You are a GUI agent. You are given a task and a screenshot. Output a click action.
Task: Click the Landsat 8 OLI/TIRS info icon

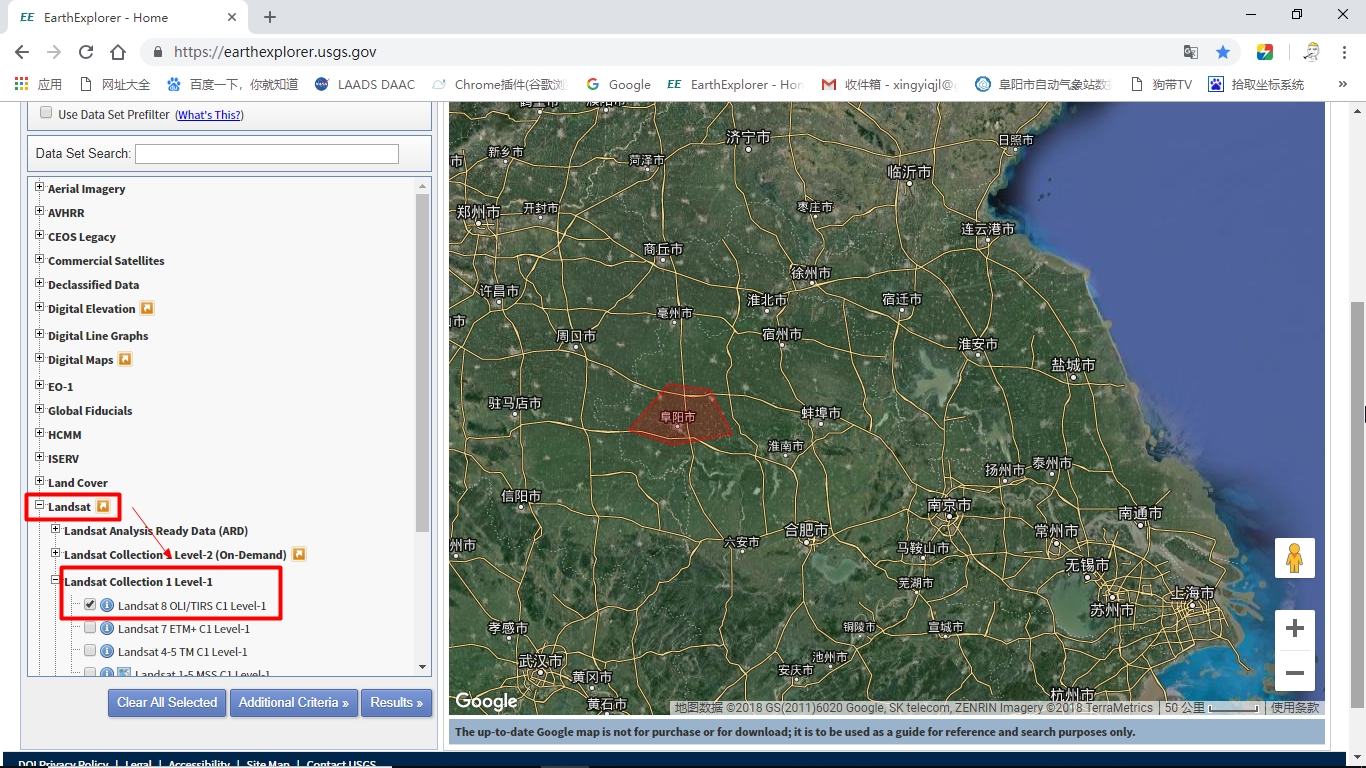pyautogui.click(x=107, y=605)
